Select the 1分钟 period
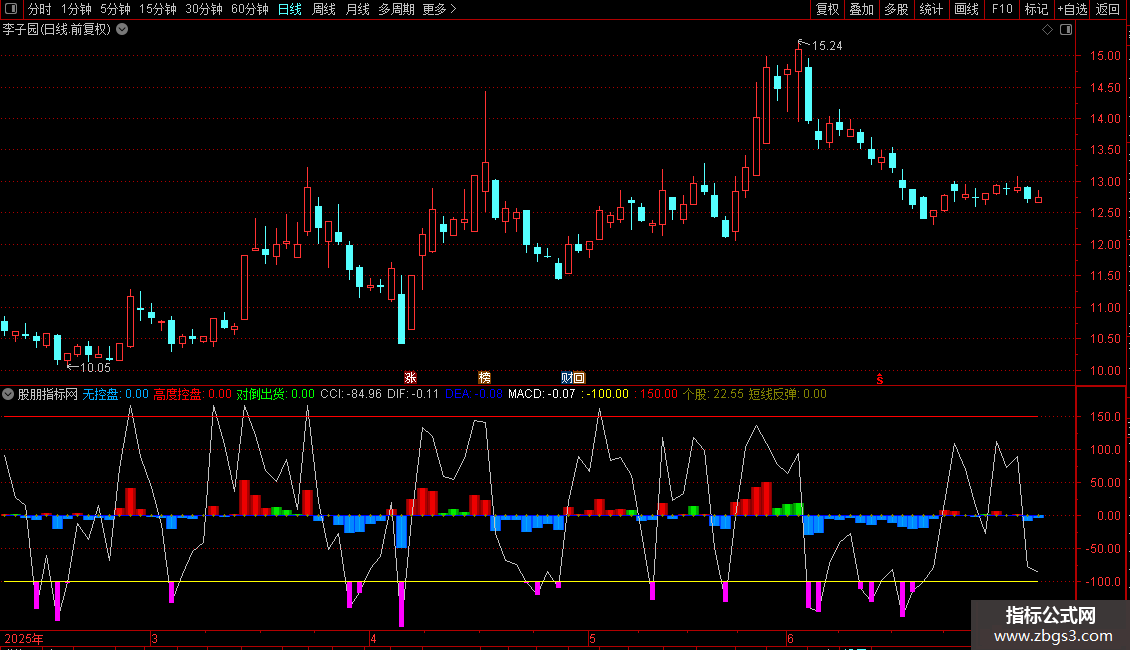1130x650 pixels. (x=76, y=9)
